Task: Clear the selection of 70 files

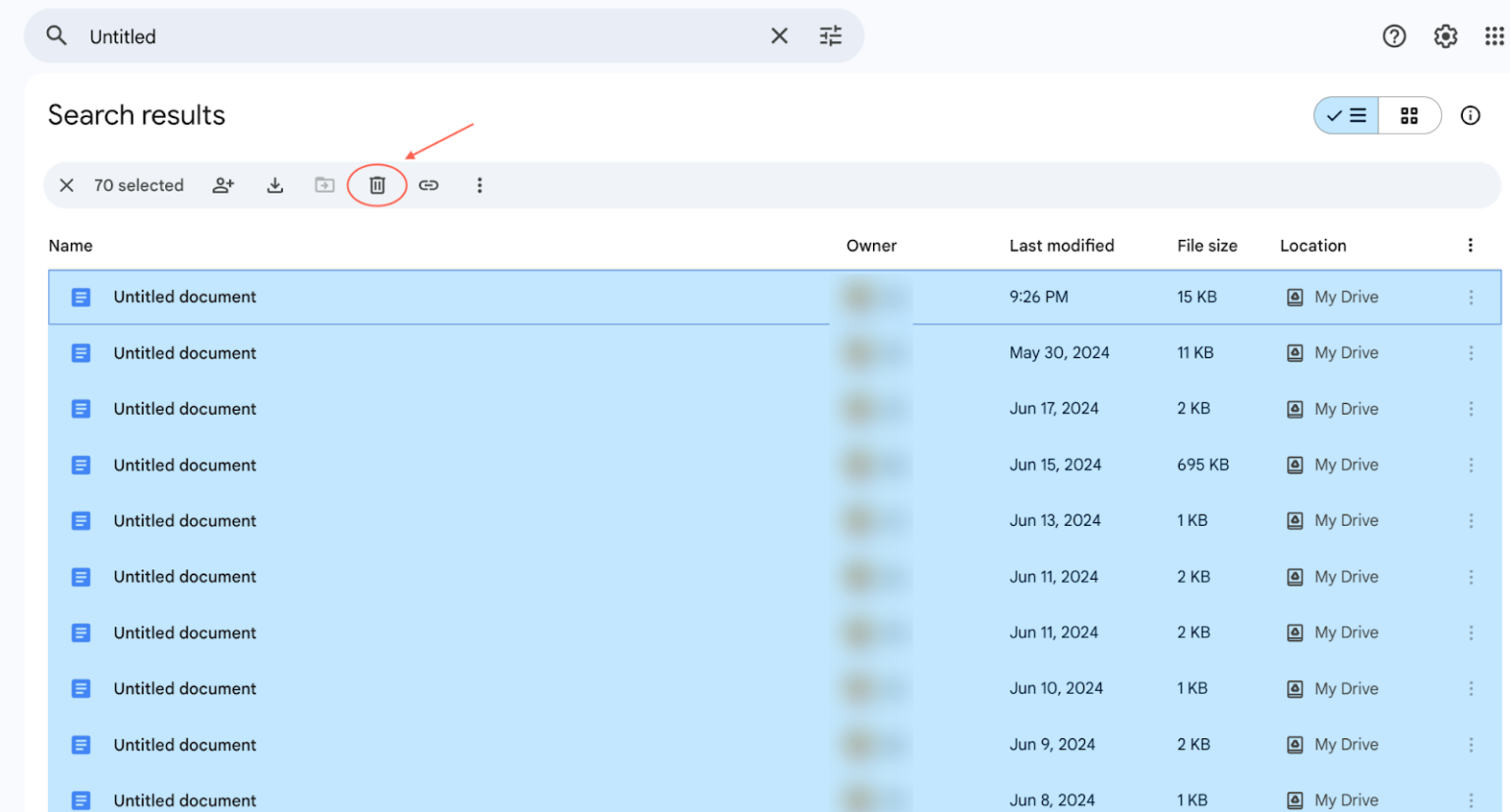Action: click(x=66, y=185)
